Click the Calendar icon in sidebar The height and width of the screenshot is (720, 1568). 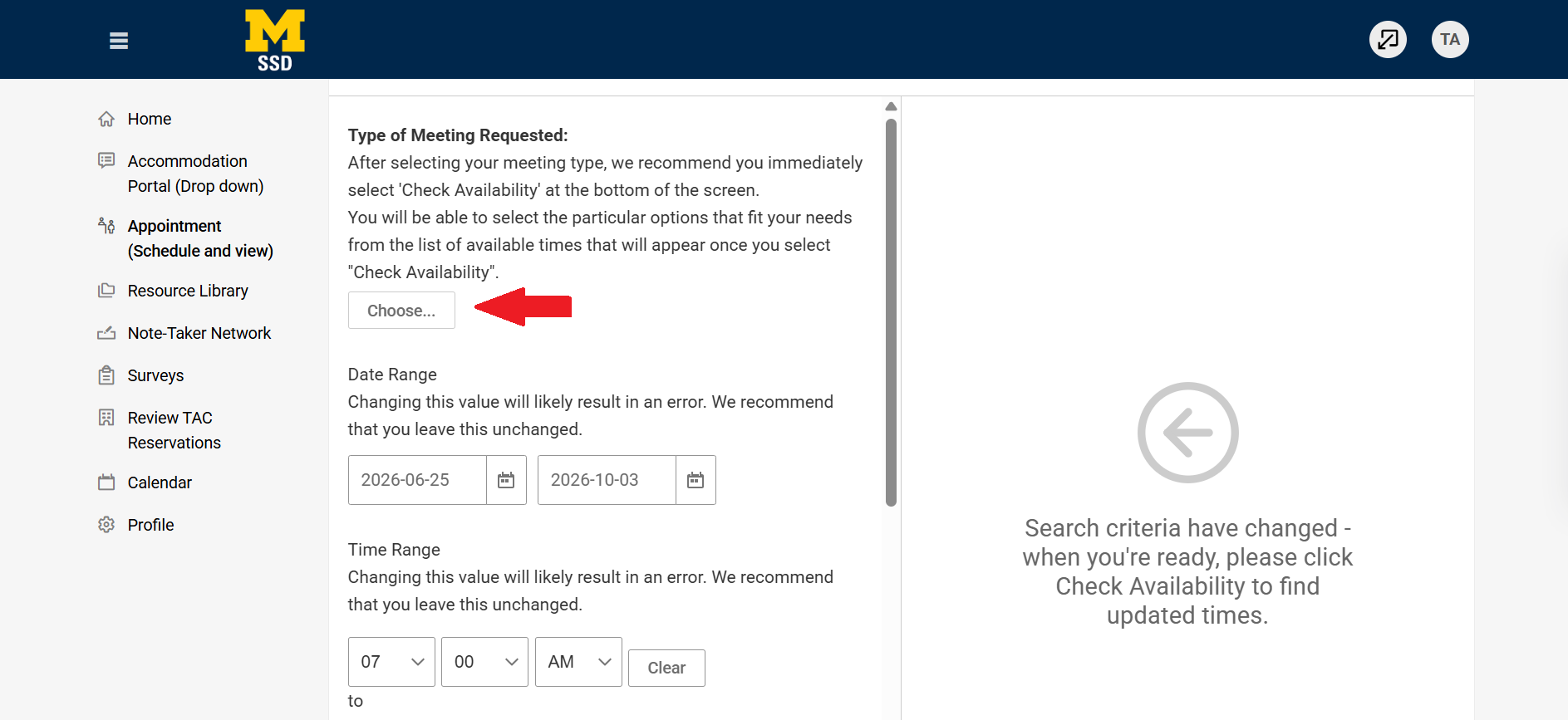click(x=106, y=482)
